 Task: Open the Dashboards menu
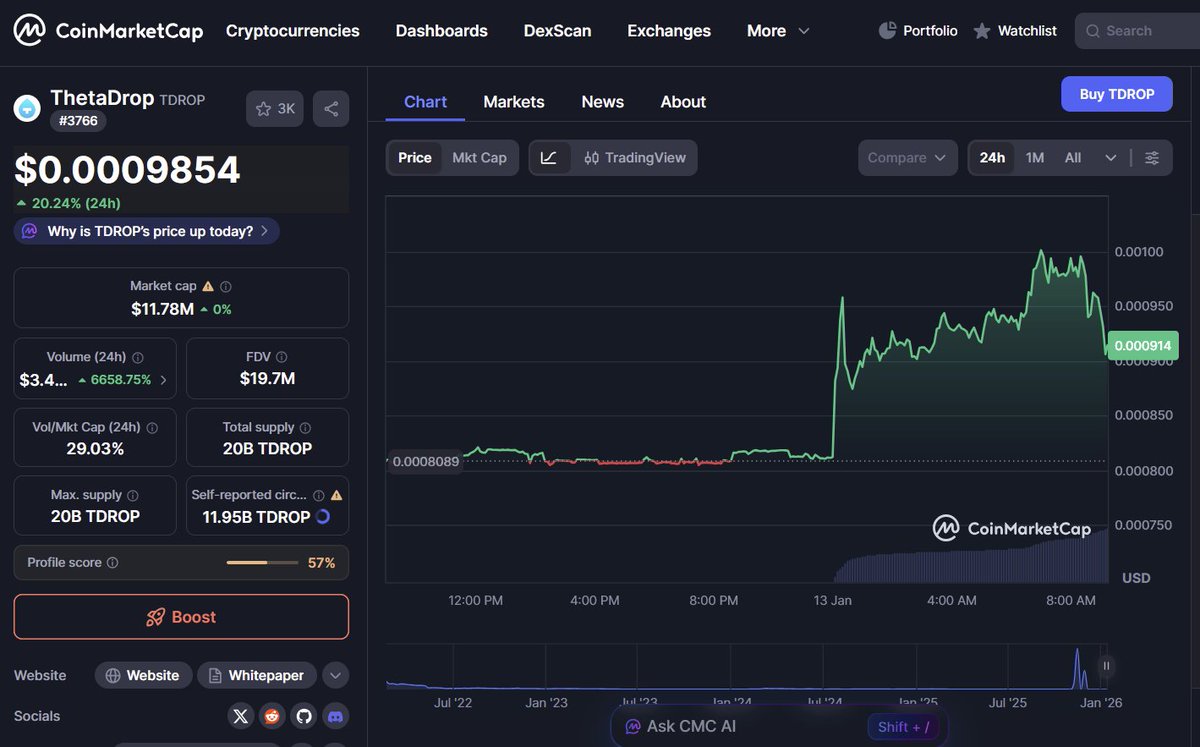click(x=442, y=31)
